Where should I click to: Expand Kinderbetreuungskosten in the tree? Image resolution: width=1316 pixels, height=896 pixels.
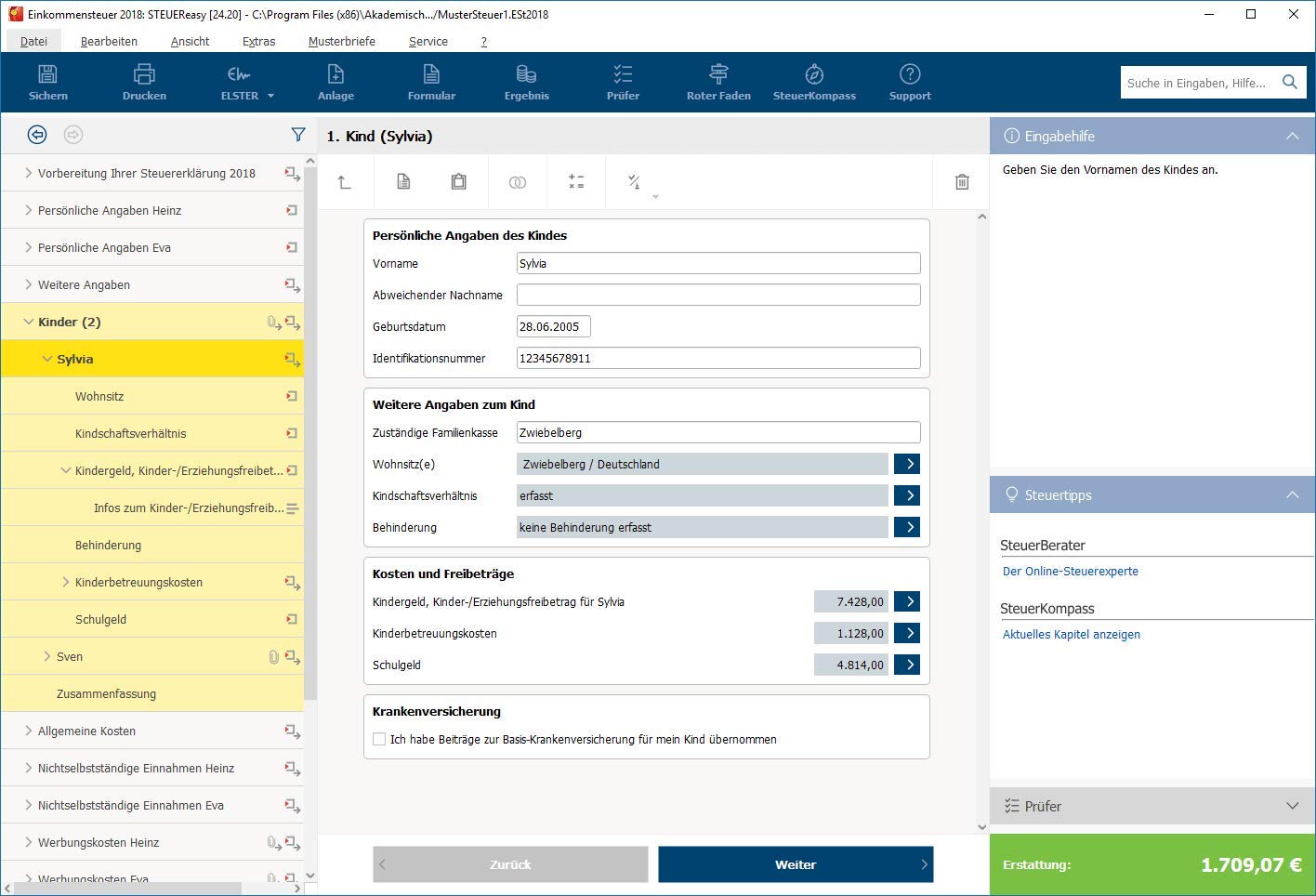click(66, 582)
